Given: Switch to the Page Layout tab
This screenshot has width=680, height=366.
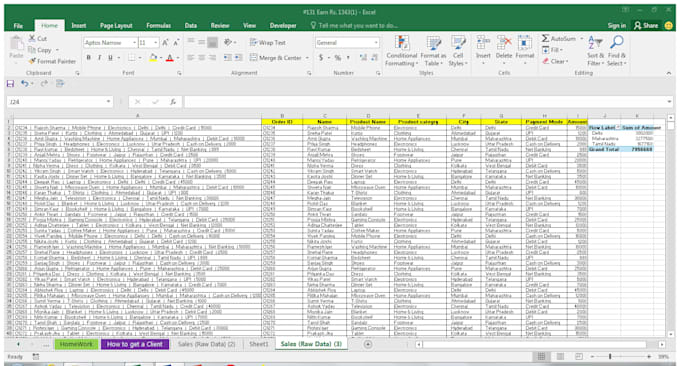Looking at the screenshot, I should [116, 26].
